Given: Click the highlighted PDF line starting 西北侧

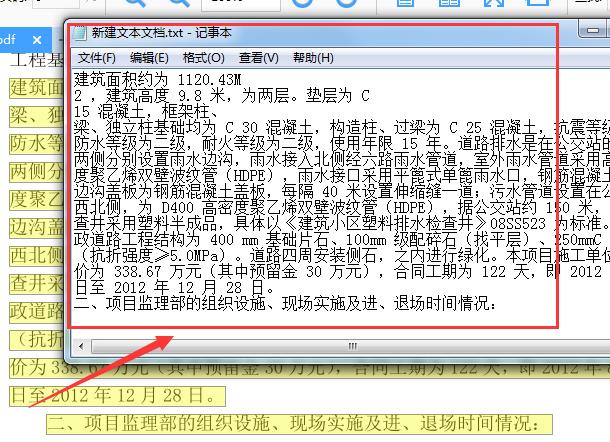Looking at the screenshot, I should tap(36, 256).
